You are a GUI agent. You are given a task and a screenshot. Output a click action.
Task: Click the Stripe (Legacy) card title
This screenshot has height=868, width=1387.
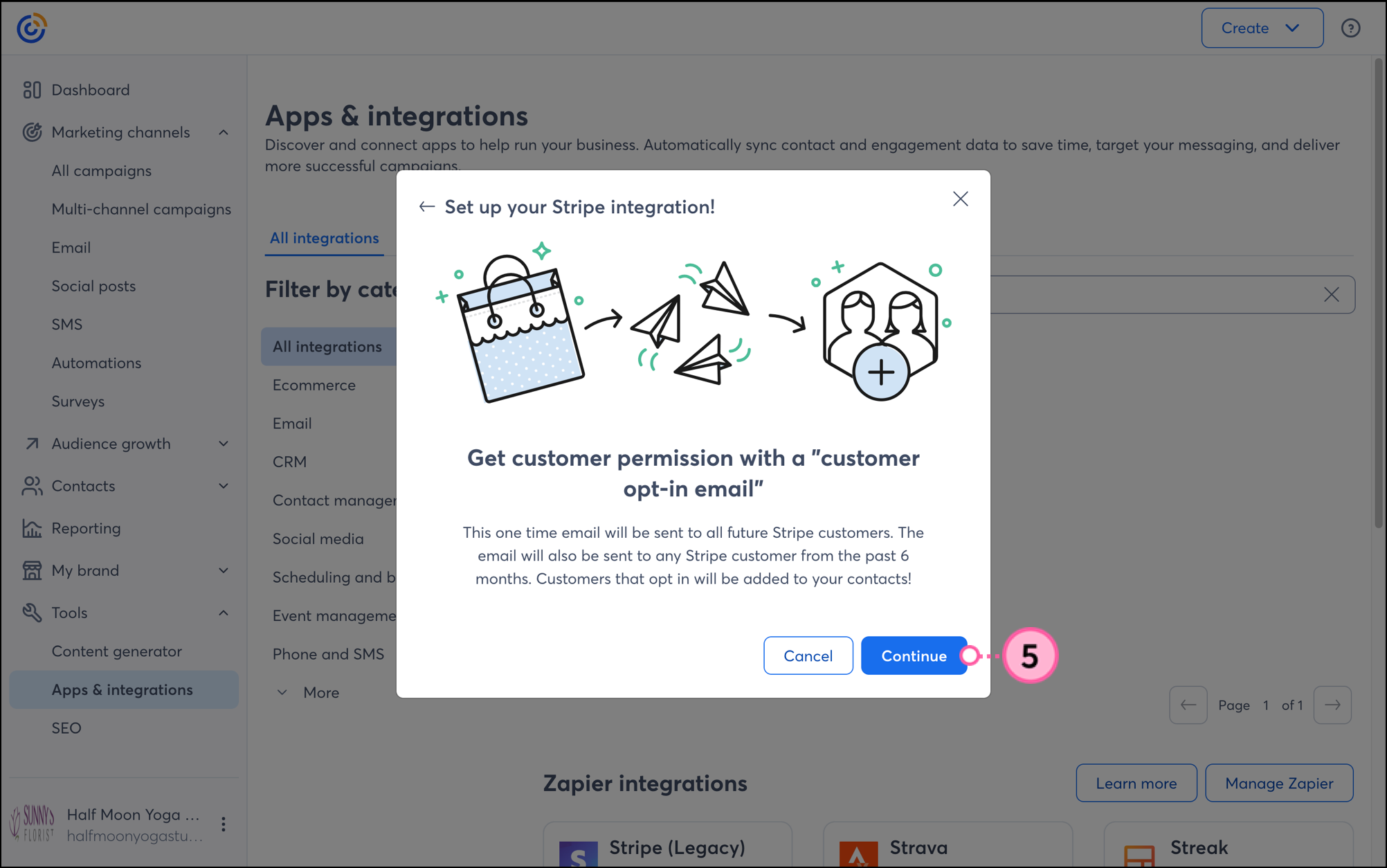click(x=677, y=847)
